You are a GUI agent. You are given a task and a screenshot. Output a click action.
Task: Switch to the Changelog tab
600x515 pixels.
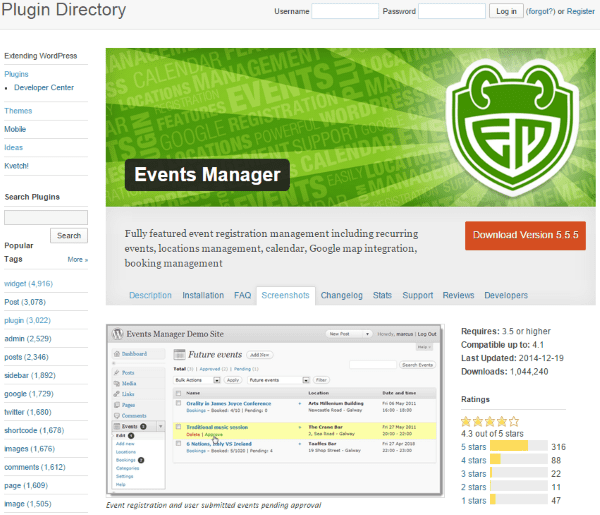point(342,296)
